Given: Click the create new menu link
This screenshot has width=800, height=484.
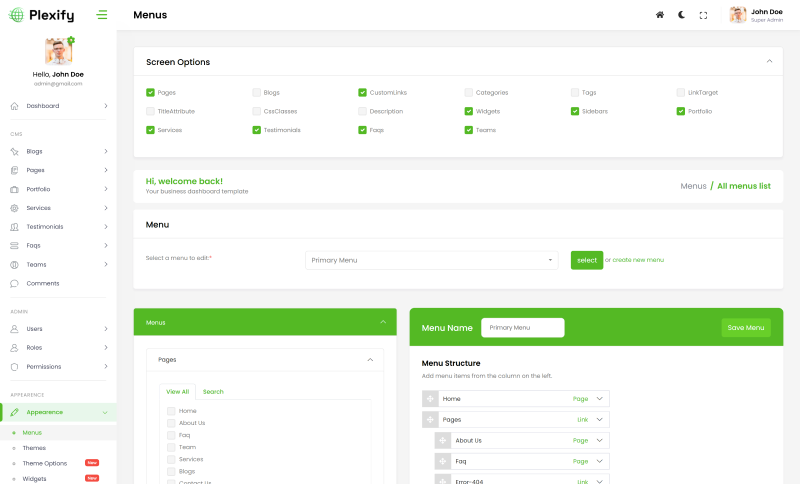Looking at the screenshot, I should [638, 260].
